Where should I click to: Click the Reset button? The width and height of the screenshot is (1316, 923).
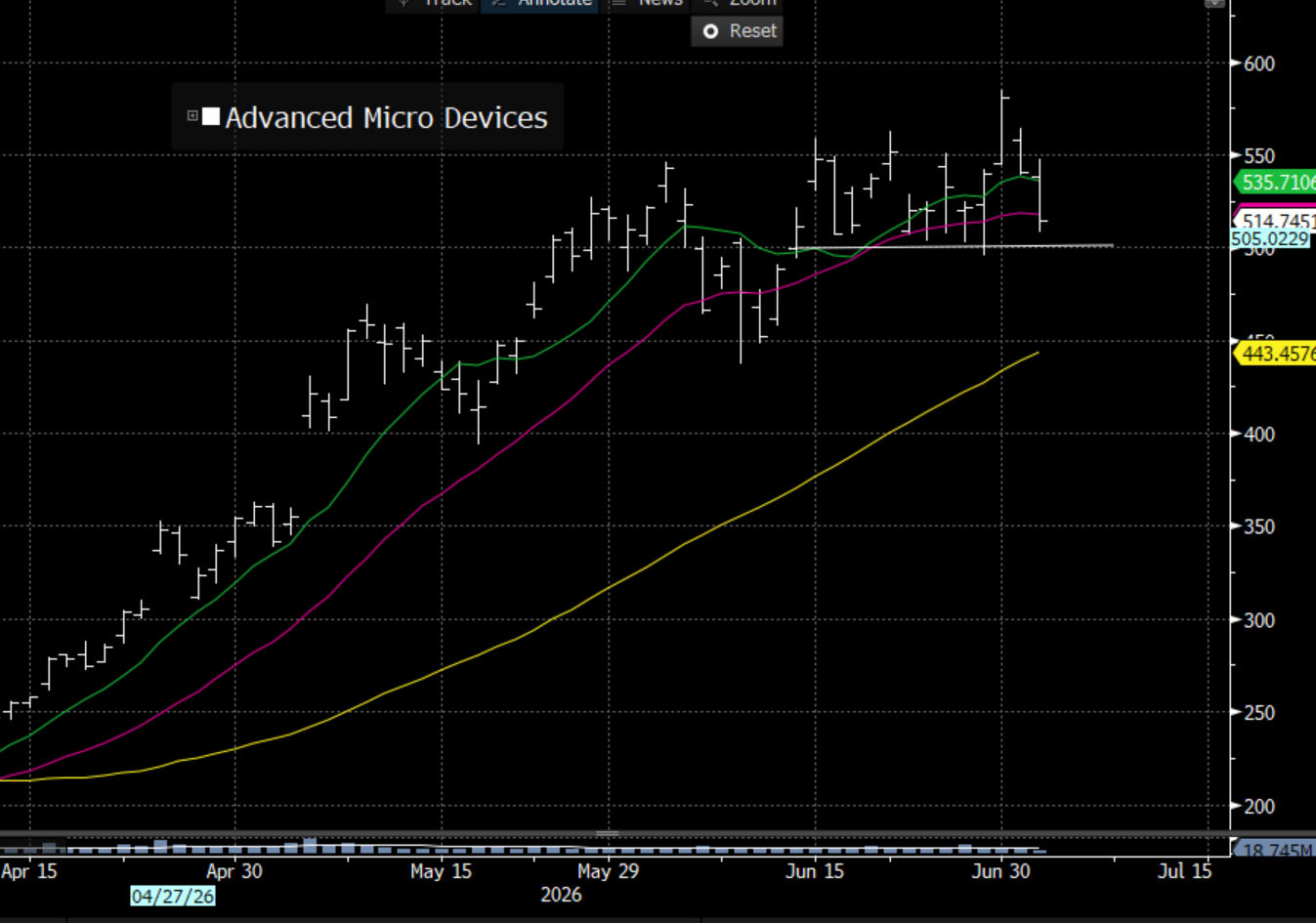(x=738, y=31)
